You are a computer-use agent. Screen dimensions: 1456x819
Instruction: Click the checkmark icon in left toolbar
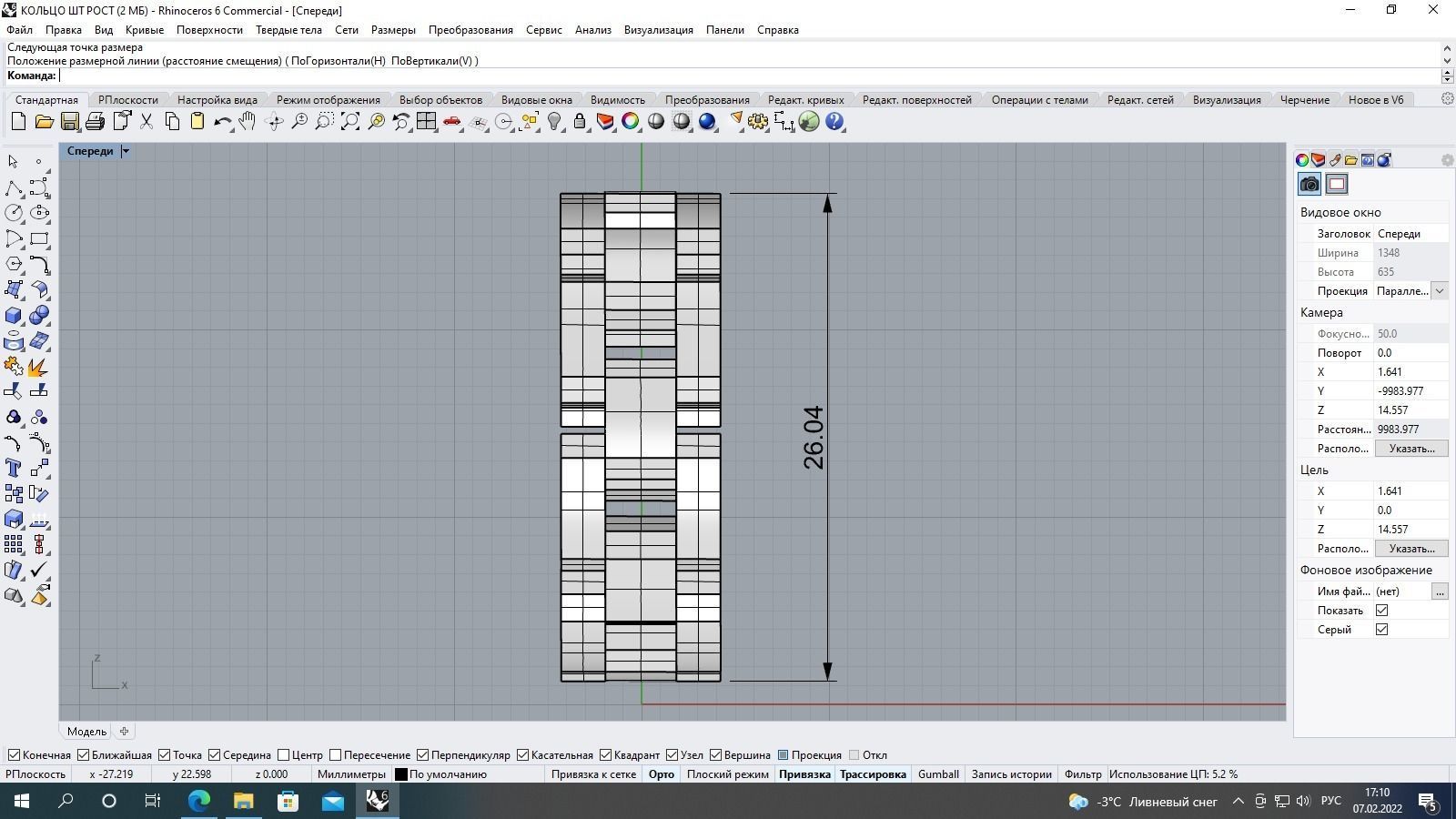pos(39,570)
